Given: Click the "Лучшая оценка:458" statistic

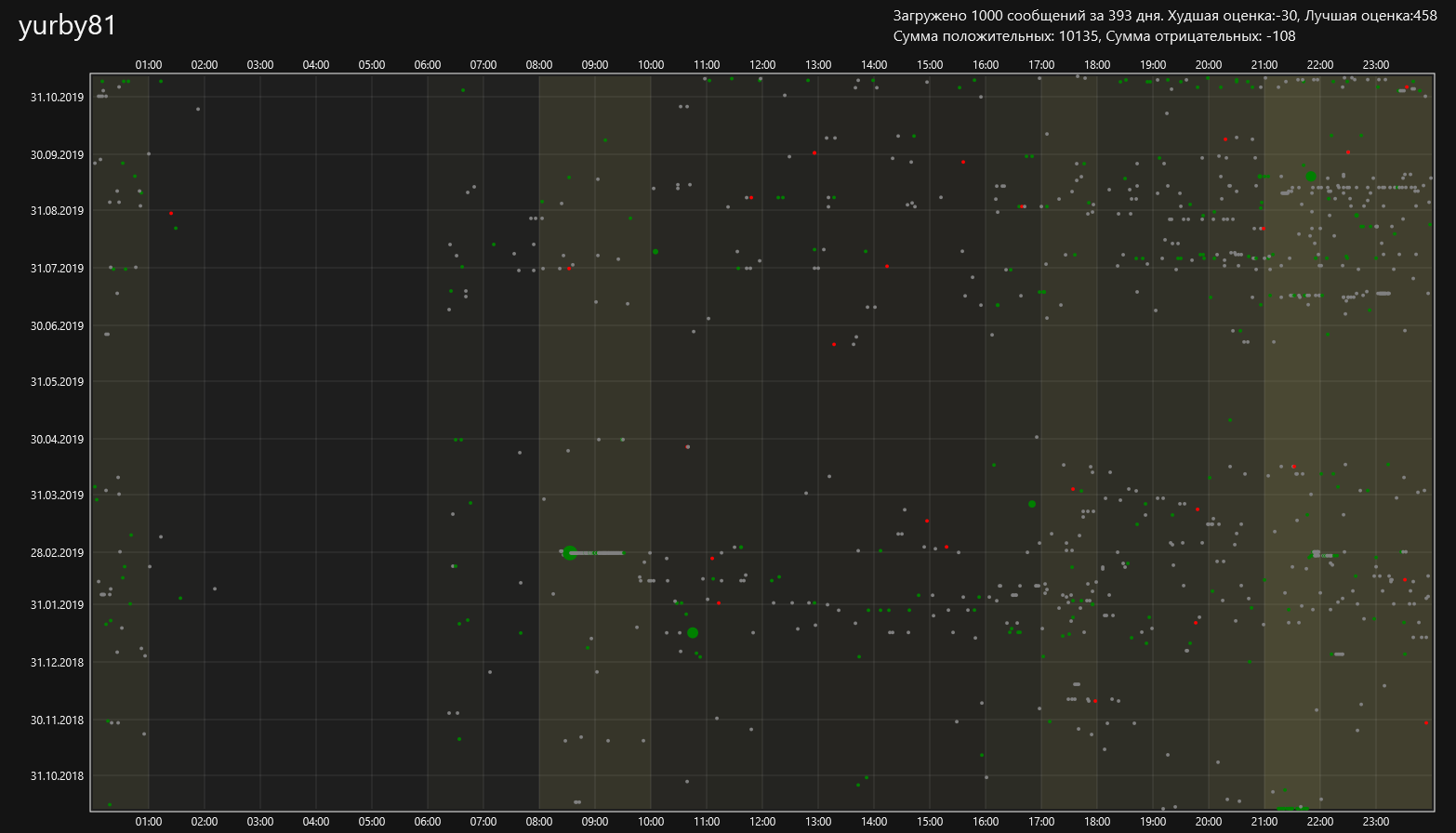Looking at the screenshot, I should pyautogui.click(x=1370, y=16).
